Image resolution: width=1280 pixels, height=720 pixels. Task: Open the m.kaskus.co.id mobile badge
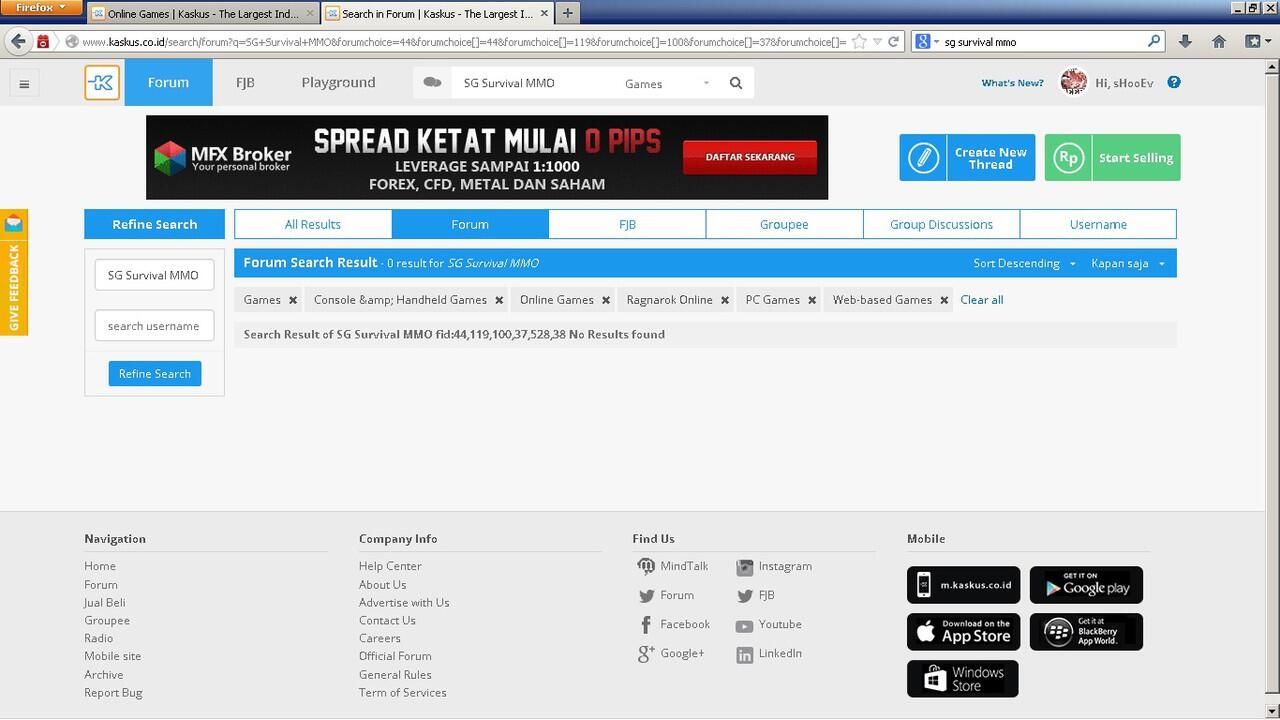click(x=963, y=585)
